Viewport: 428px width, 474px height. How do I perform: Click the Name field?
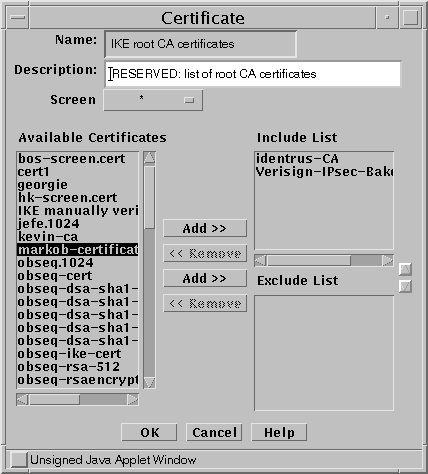pos(200,44)
